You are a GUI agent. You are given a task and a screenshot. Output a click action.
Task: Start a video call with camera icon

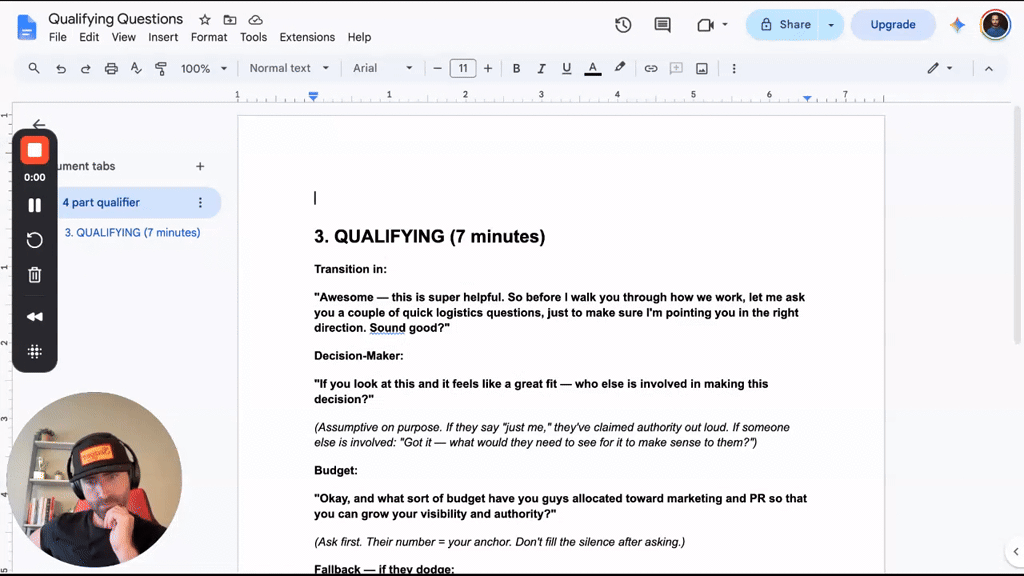pos(705,25)
